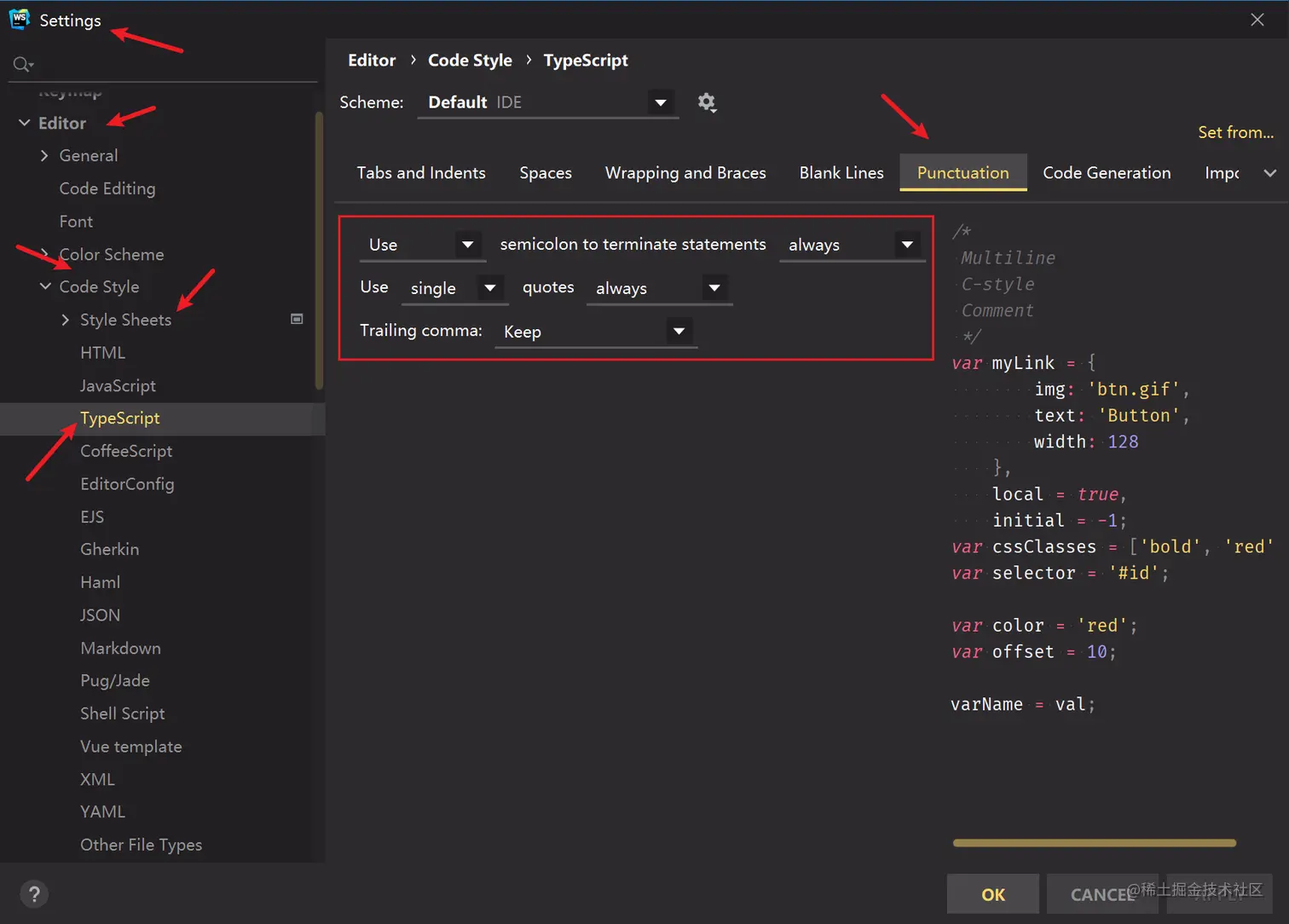The image size is (1289, 924).
Task: Collapse the Editor tree section
Action: [24, 123]
